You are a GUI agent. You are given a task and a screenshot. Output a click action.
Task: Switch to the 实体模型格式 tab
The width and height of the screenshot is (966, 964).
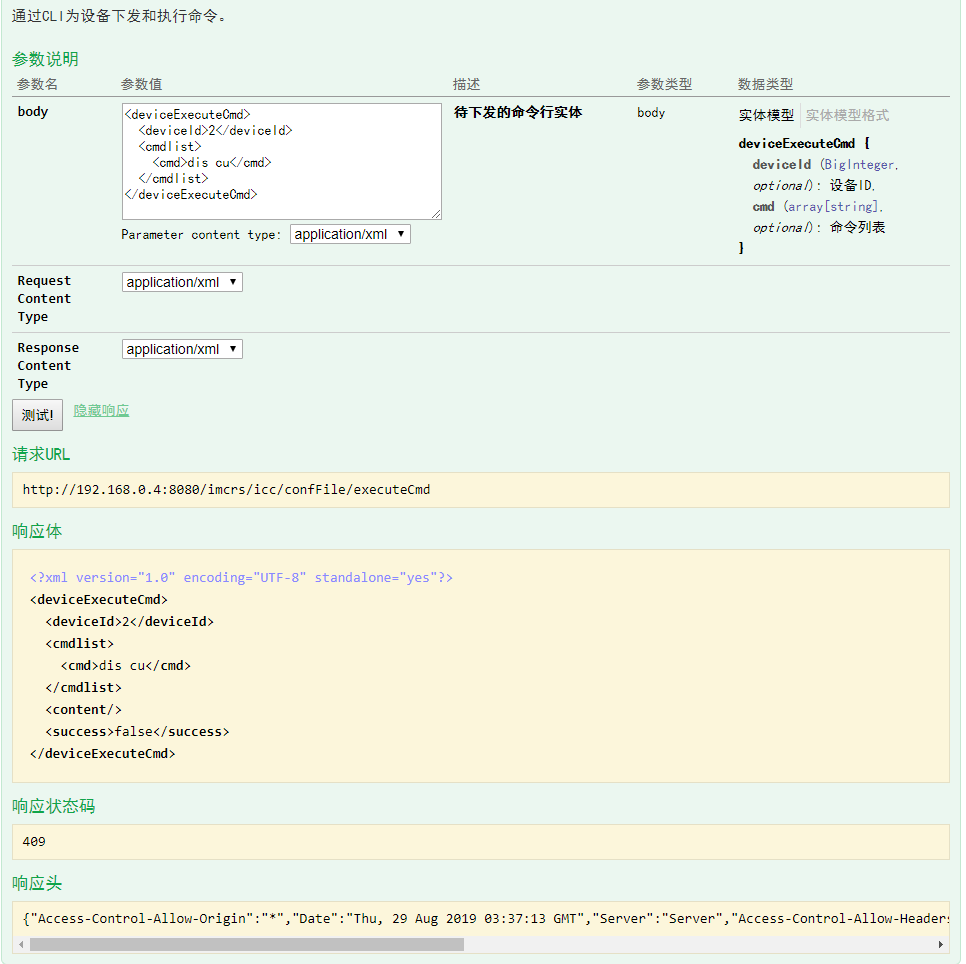(847, 115)
